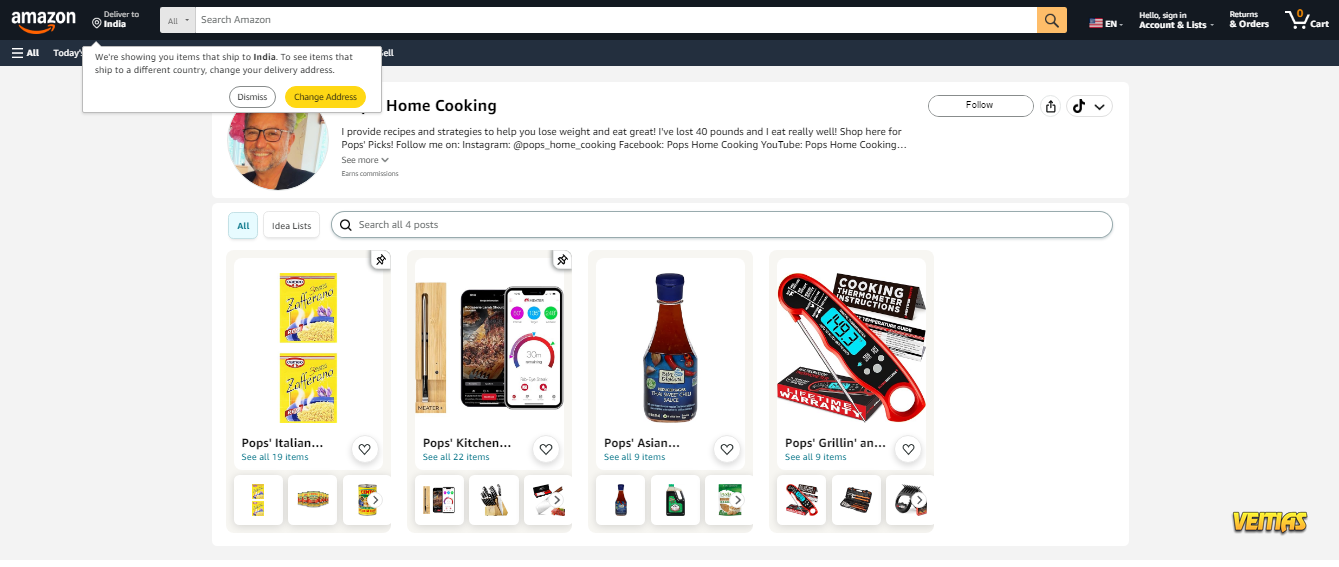
Task: Favorite the Pops' Grillin' list via the heart
Action: pos(908,449)
